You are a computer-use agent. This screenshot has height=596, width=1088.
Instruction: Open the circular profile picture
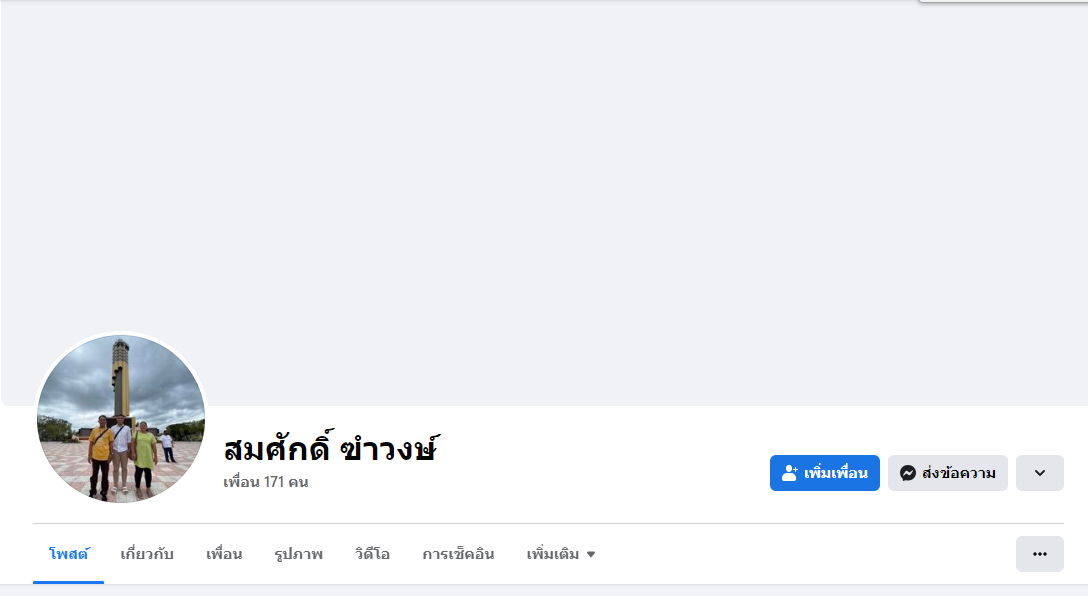click(x=121, y=418)
